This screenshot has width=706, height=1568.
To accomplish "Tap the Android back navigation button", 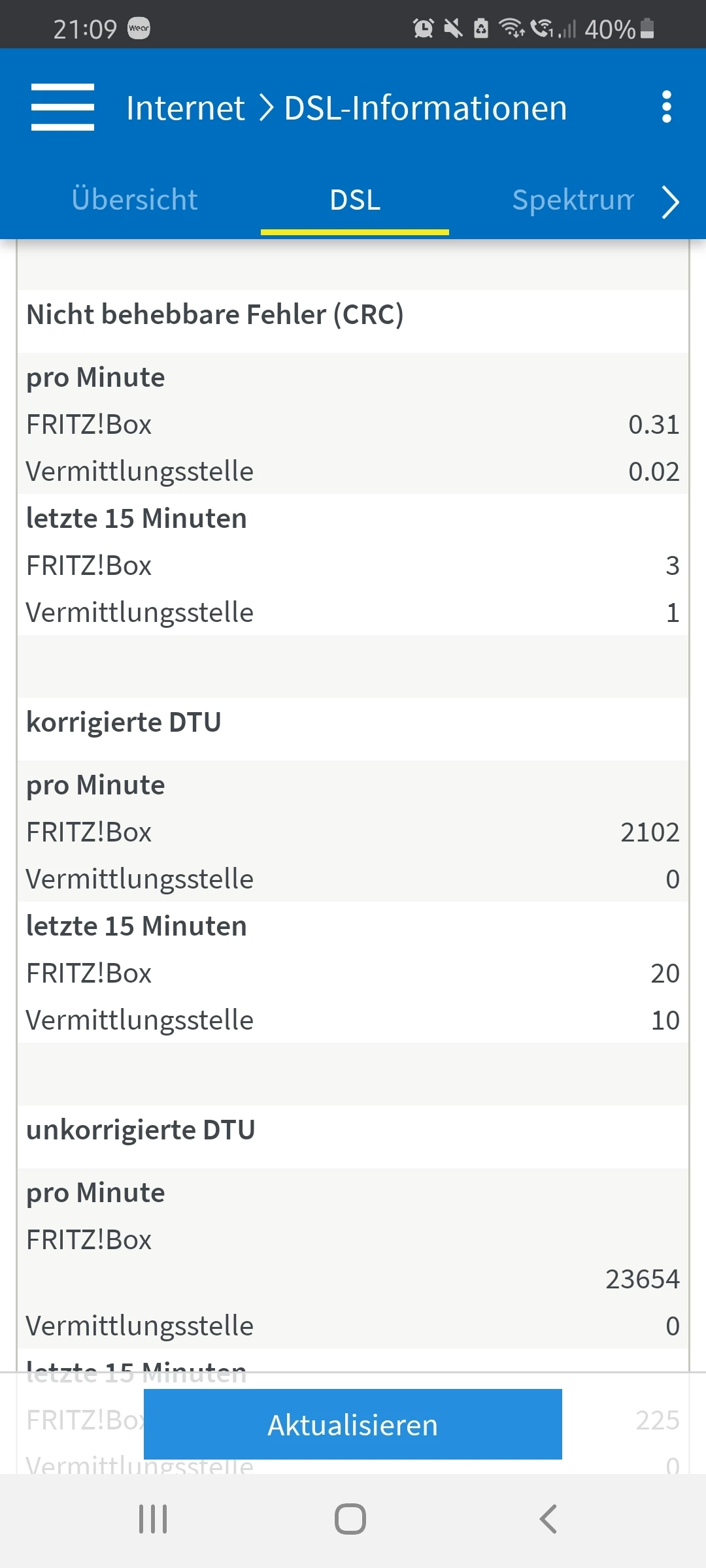I will point(548,1519).
